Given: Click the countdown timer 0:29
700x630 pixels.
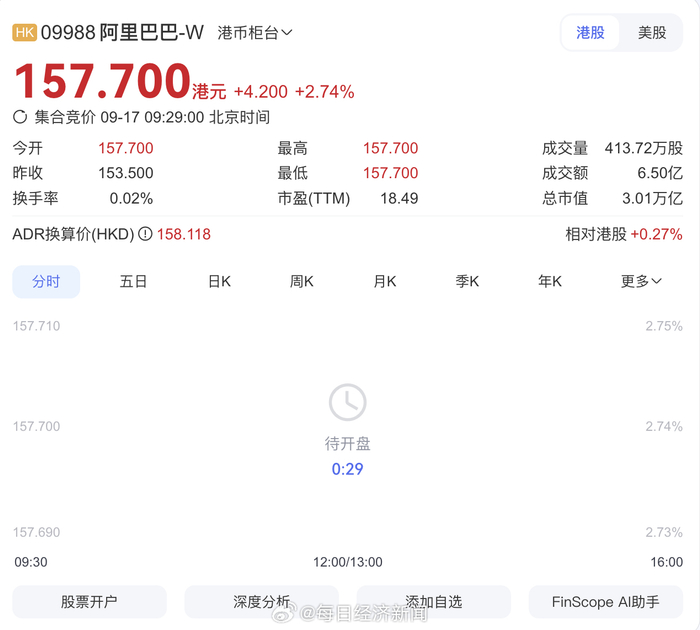Looking at the screenshot, I should click(347, 469).
